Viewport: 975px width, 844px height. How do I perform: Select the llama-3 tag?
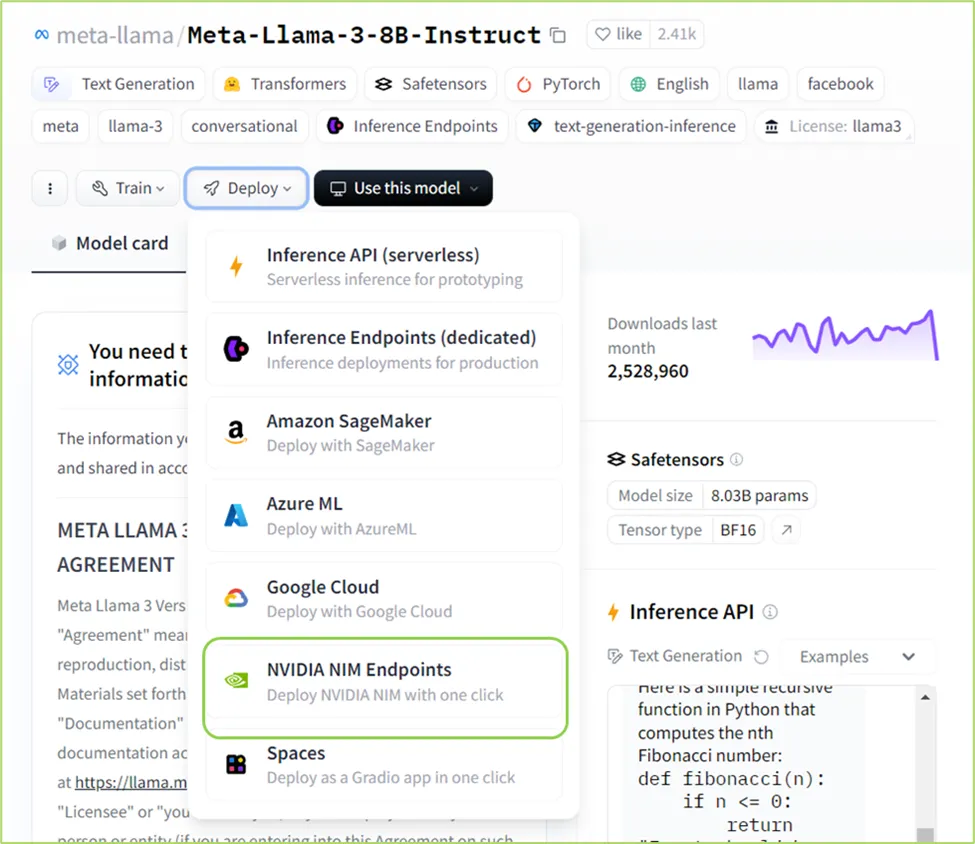pos(135,126)
